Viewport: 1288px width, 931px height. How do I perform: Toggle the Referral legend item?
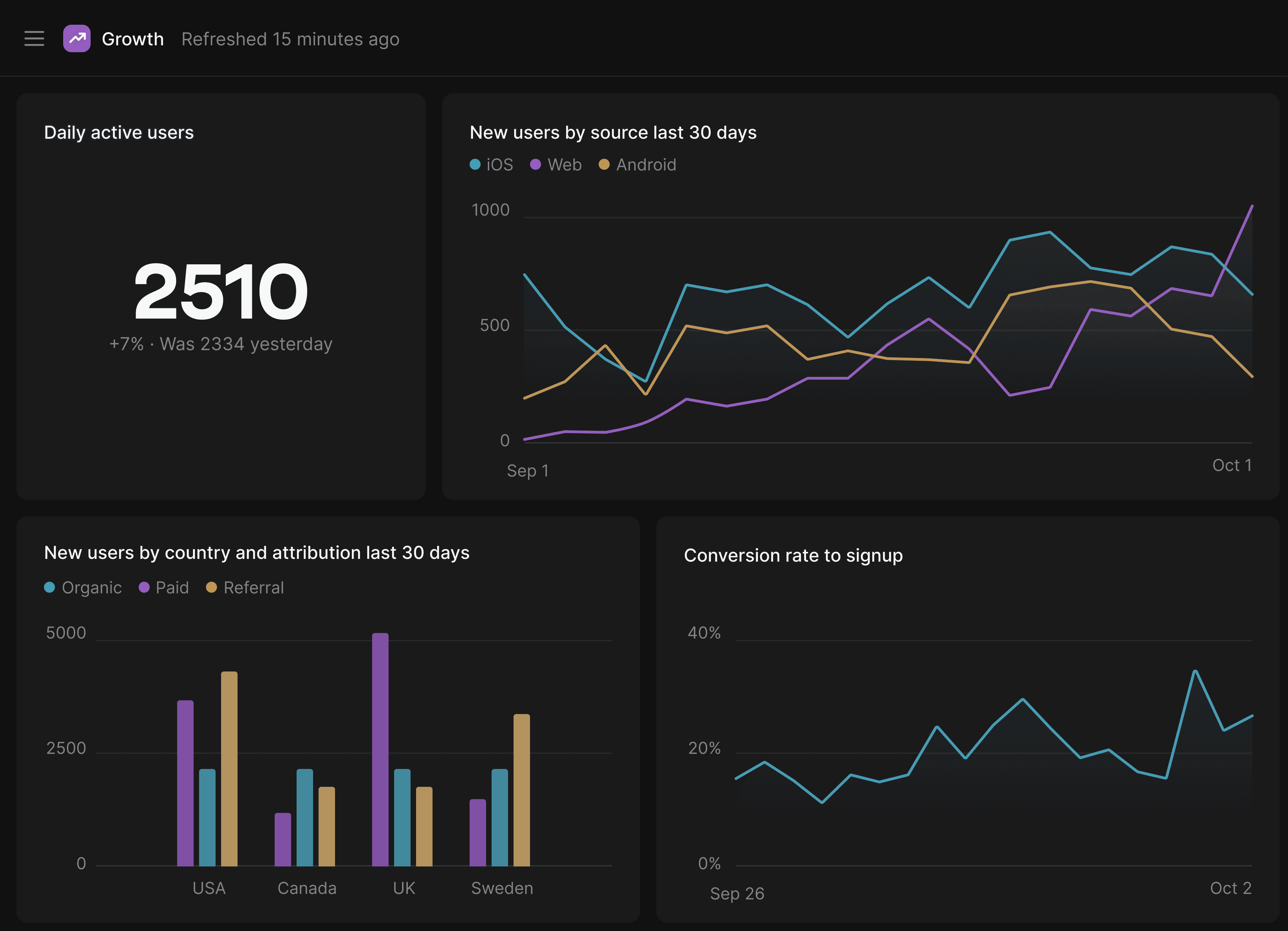245,587
